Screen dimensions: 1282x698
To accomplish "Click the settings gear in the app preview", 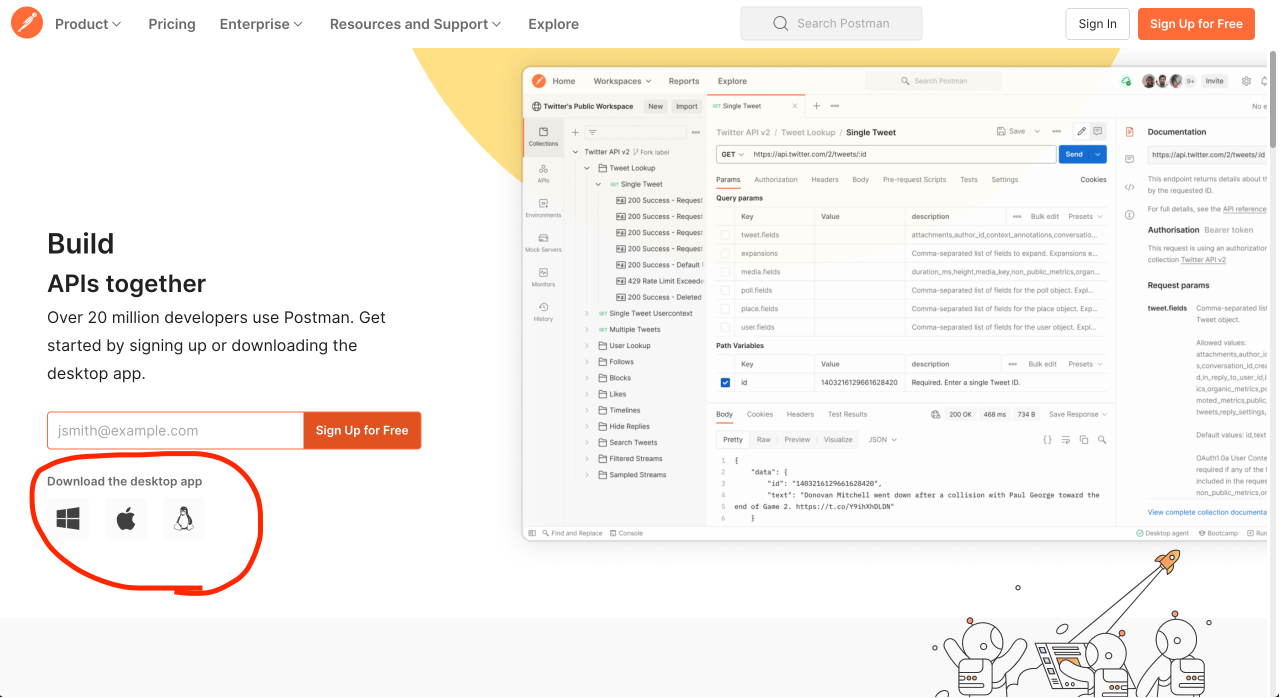I will pos(1246,81).
